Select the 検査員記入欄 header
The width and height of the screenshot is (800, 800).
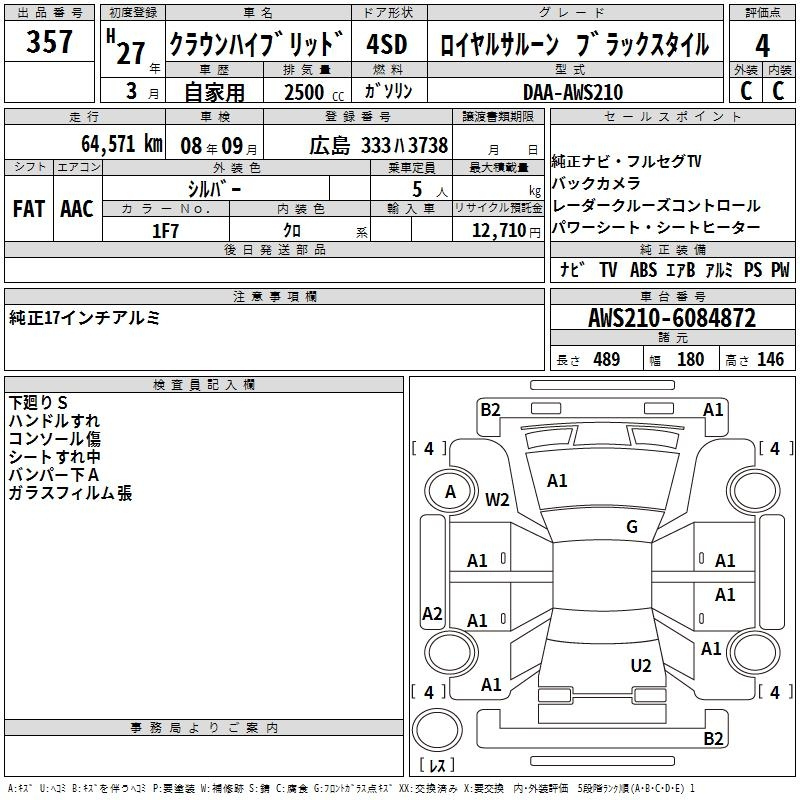(x=204, y=385)
